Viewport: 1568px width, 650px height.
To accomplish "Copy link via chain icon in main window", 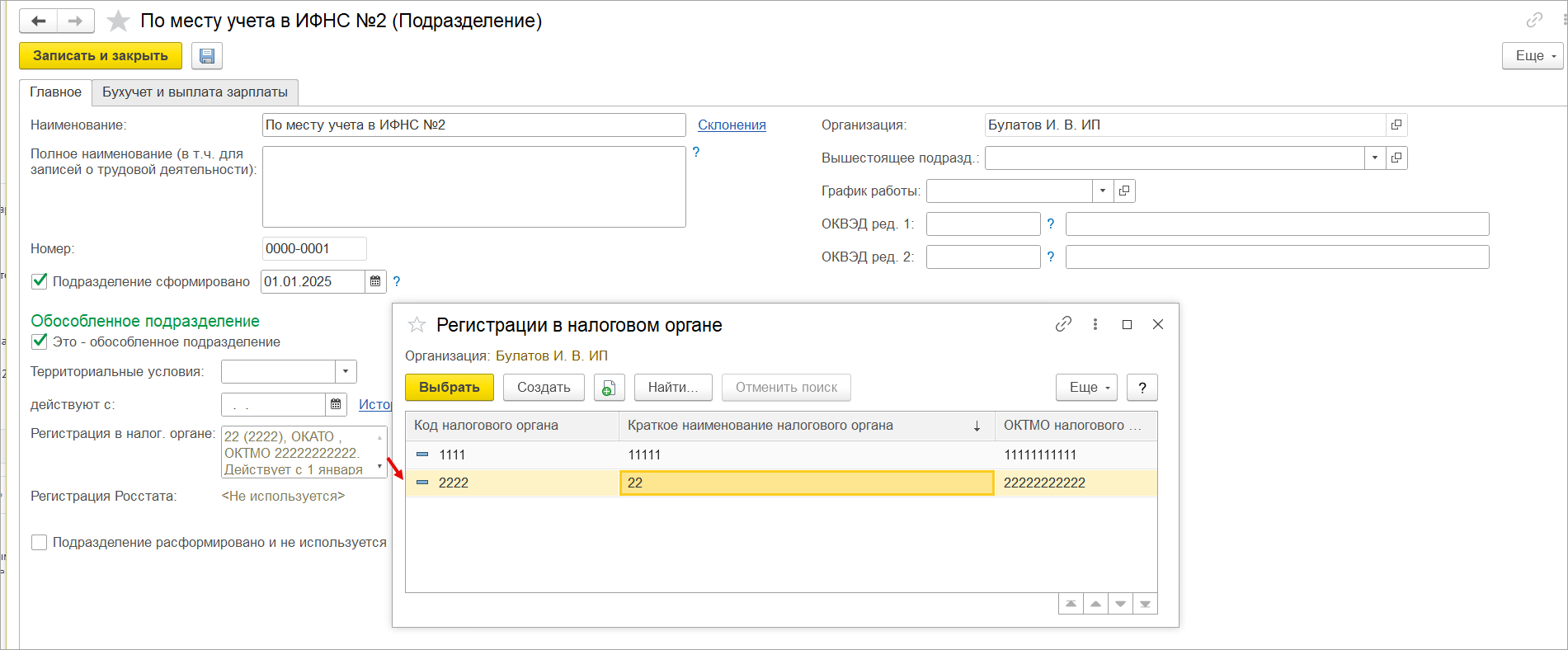I will pyautogui.click(x=1534, y=20).
